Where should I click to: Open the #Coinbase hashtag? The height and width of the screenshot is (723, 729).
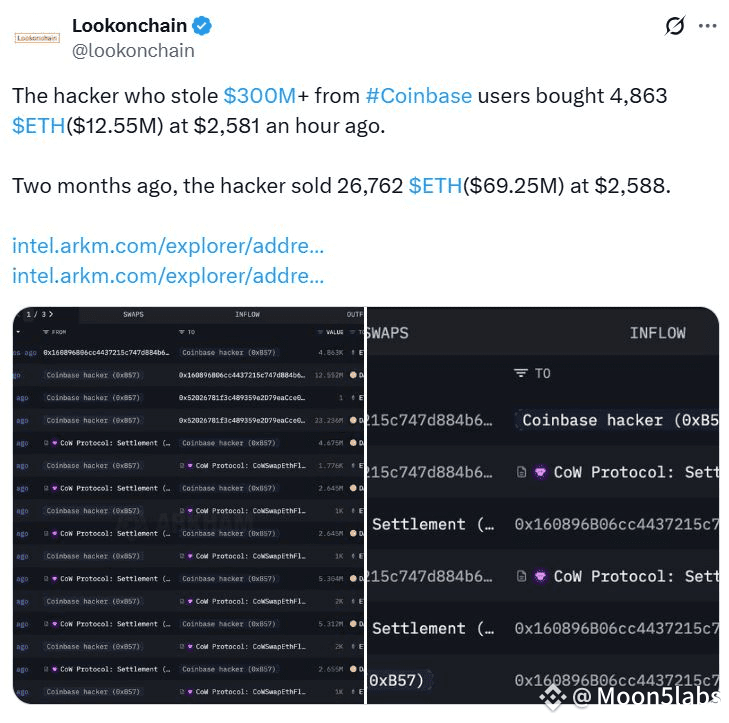(418, 96)
